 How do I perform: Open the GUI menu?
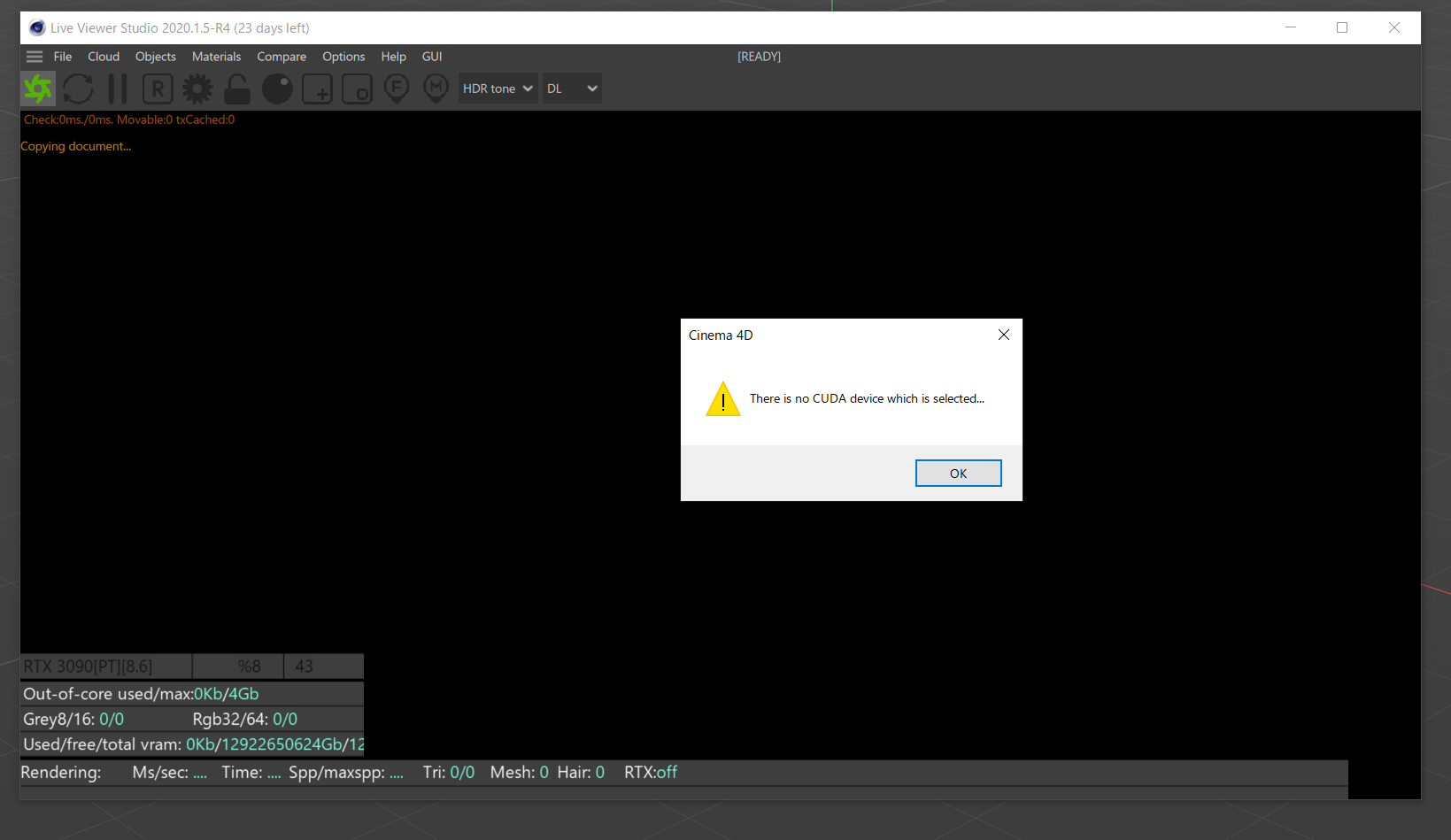coord(432,57)
